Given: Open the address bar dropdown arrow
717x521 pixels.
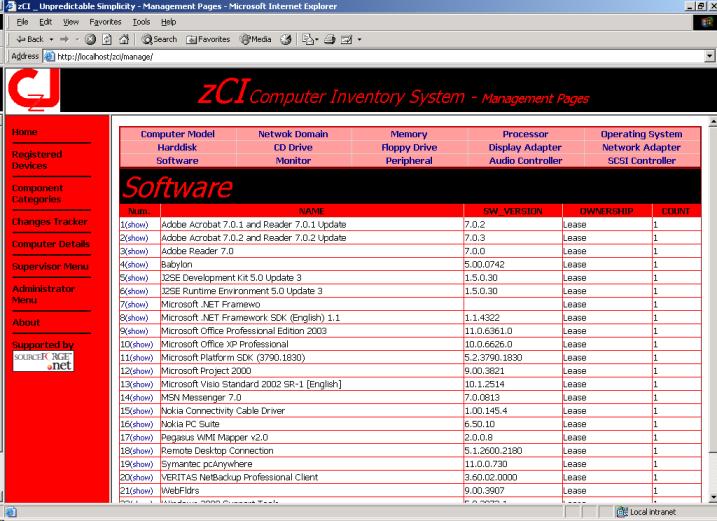Looking at the screenshot, I should click(x=709, y=56).
